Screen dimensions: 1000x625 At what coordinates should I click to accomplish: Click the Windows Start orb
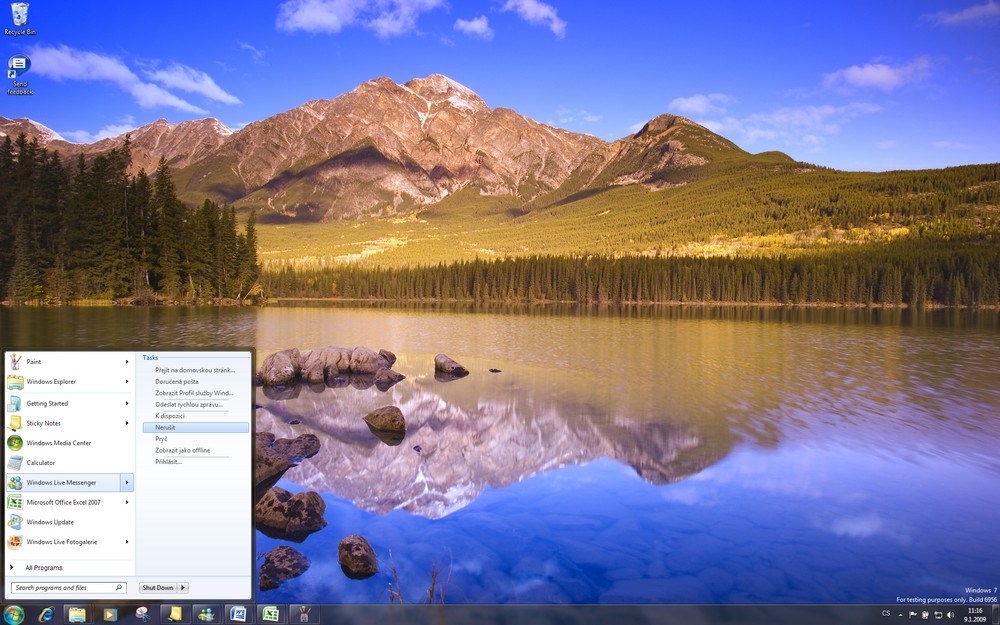pyautogui.click(x=13, y=614)
